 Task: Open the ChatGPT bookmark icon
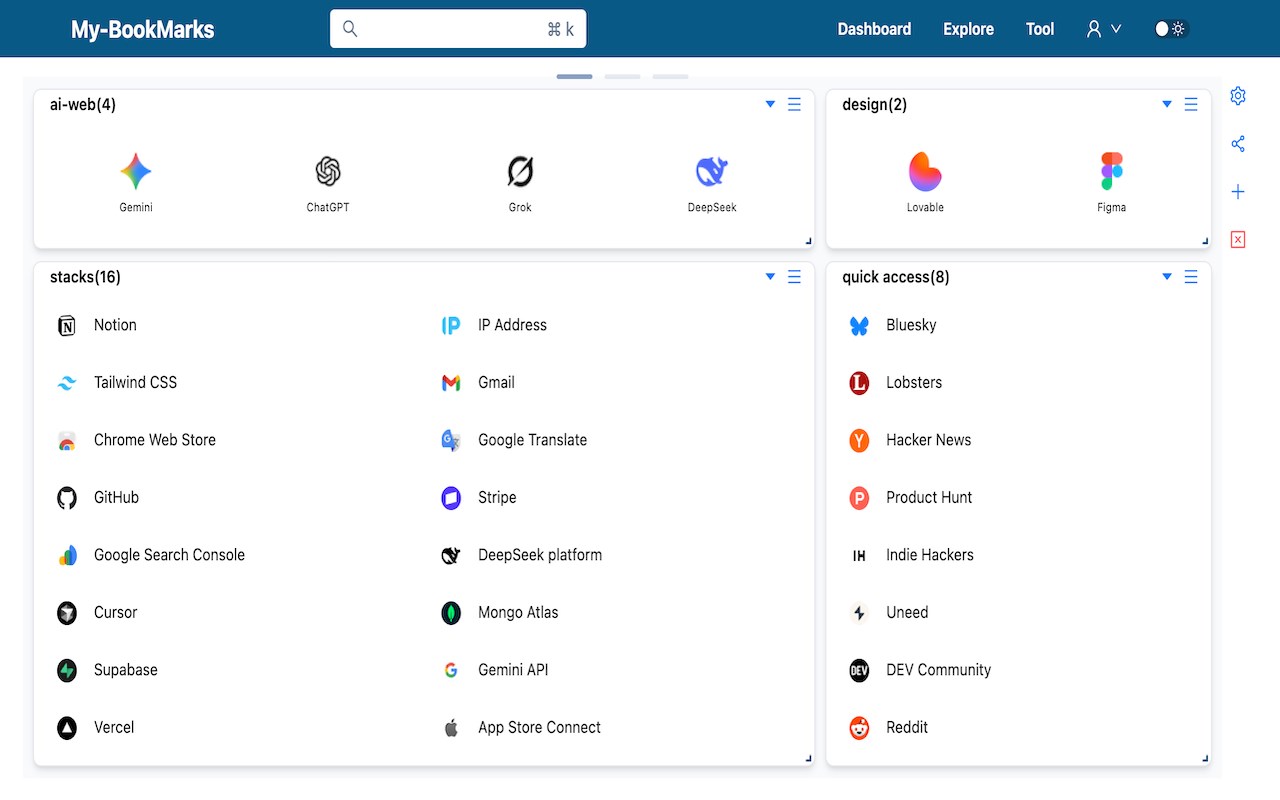point(328,172)
